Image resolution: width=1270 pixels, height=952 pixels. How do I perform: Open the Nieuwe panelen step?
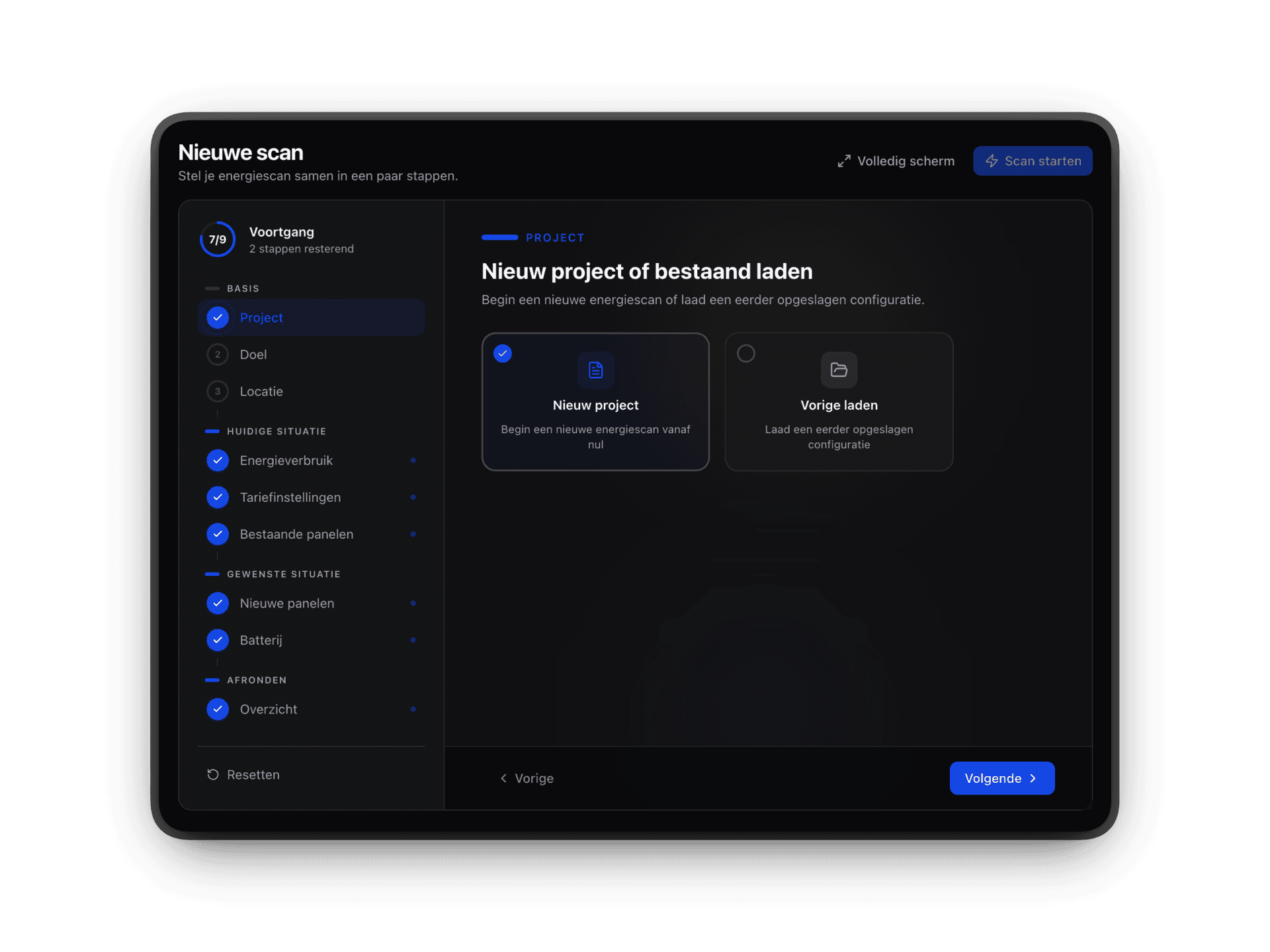click(286, 604)
